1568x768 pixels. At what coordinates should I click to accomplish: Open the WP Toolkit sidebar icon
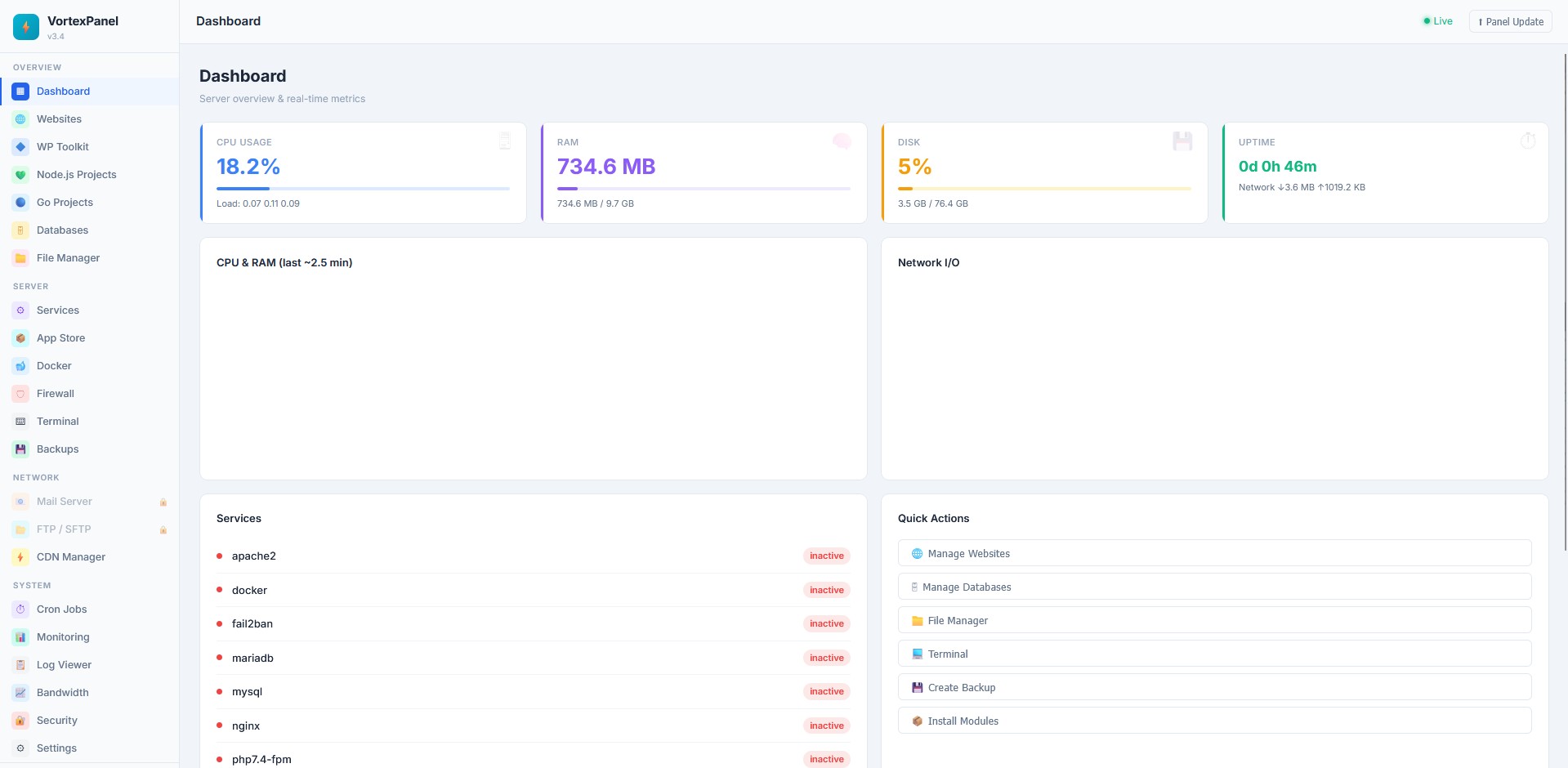21,147
